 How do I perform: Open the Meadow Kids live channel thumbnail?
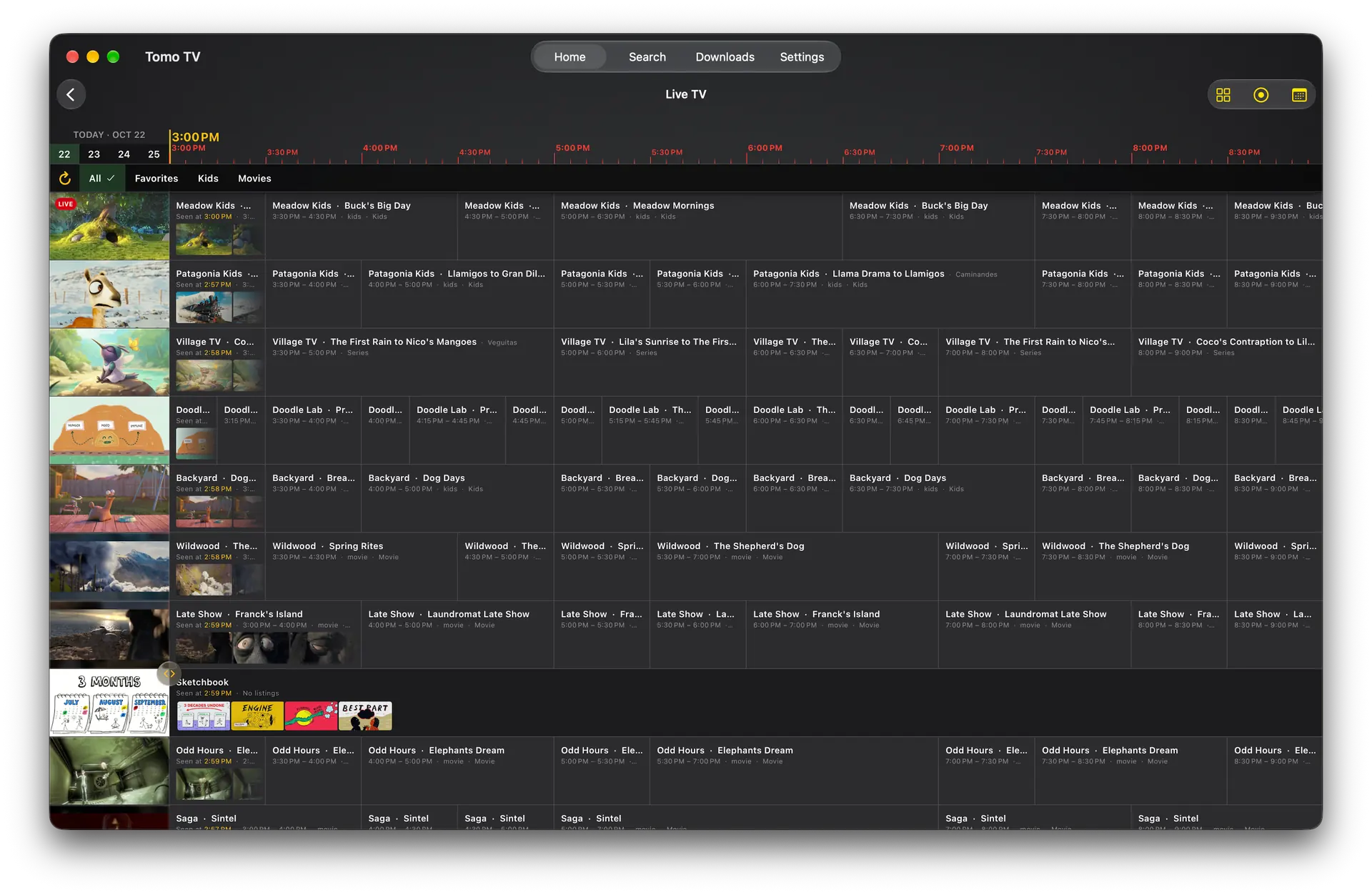(109, 226)
